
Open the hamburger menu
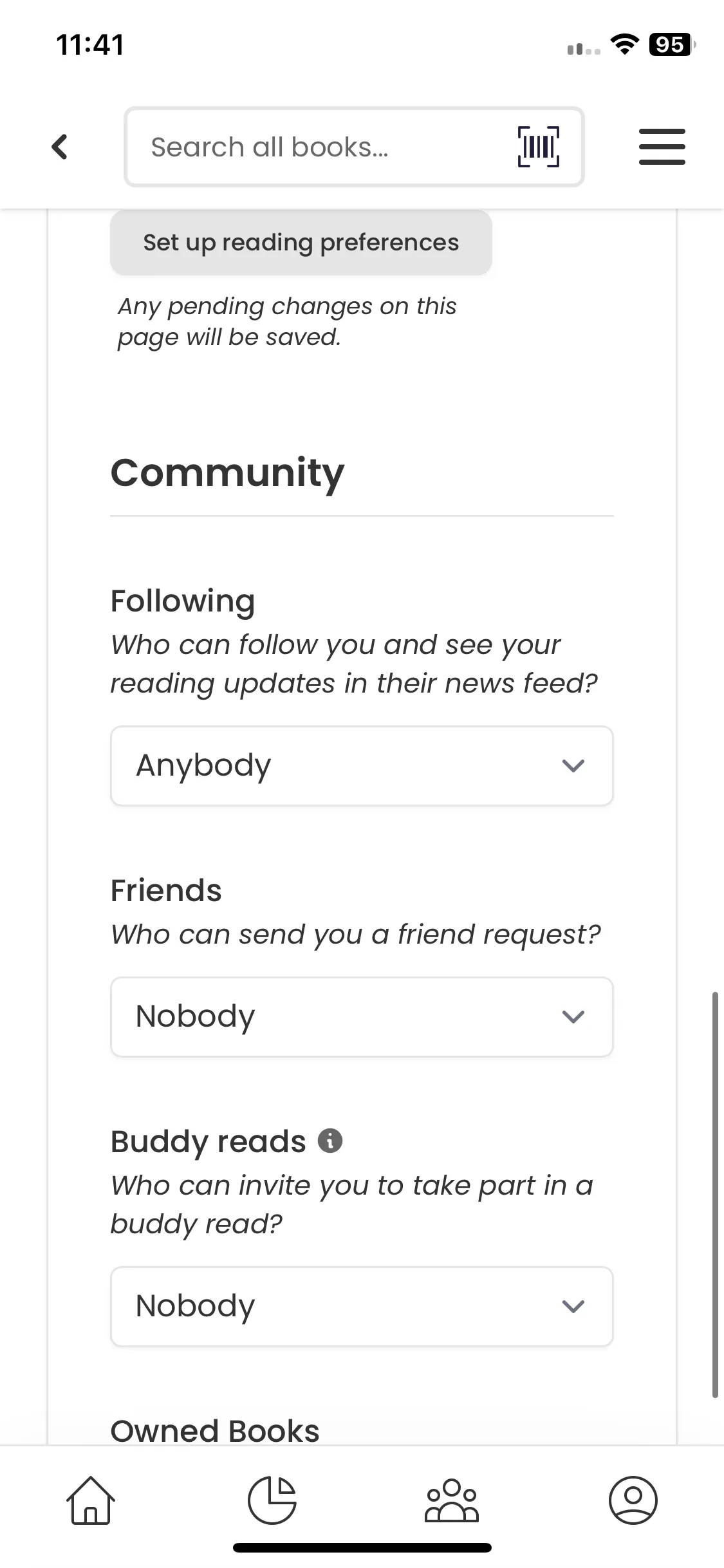pos(662,147)
